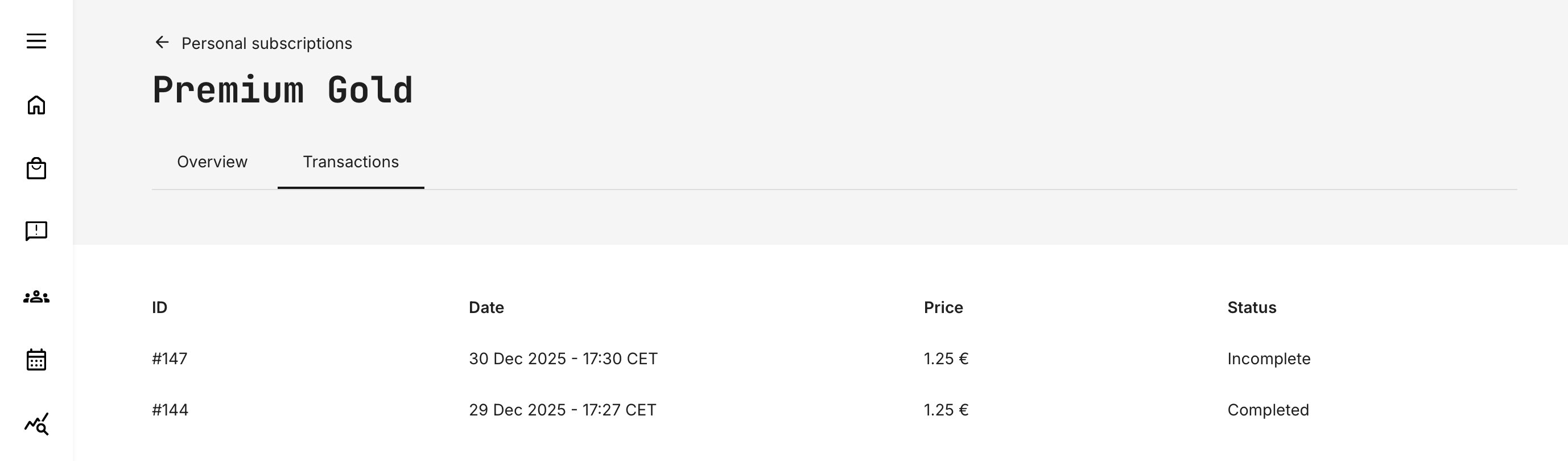Open transaction #147 row
This screenshot has width=1568, height=461.
click(x=169, y=359)
